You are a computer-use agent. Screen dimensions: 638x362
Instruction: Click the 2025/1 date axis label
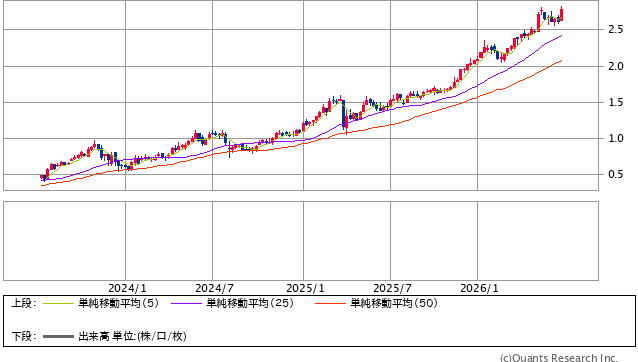tap(306, 288)
